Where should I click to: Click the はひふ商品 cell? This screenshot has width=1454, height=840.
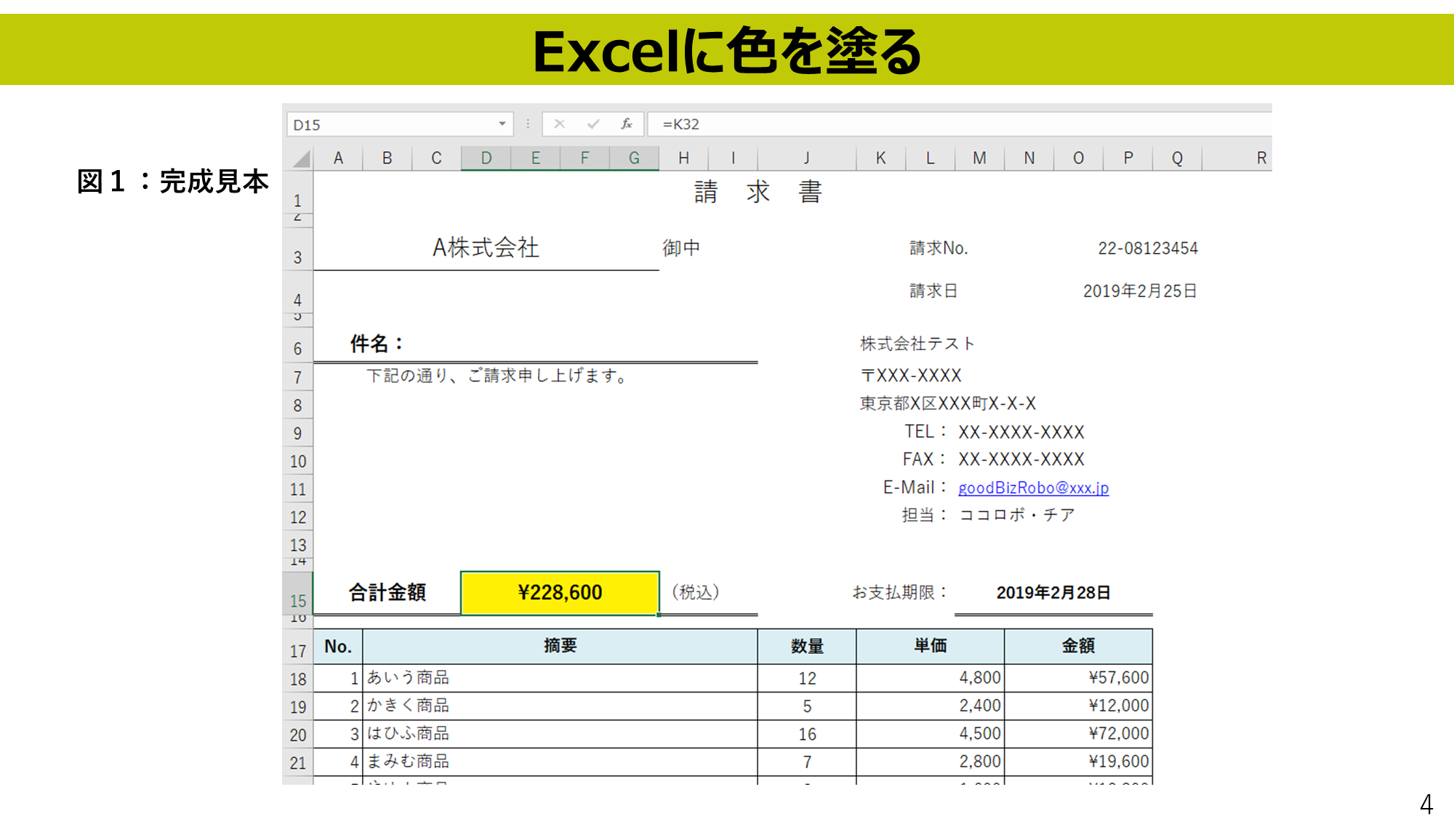coord(560,734)
